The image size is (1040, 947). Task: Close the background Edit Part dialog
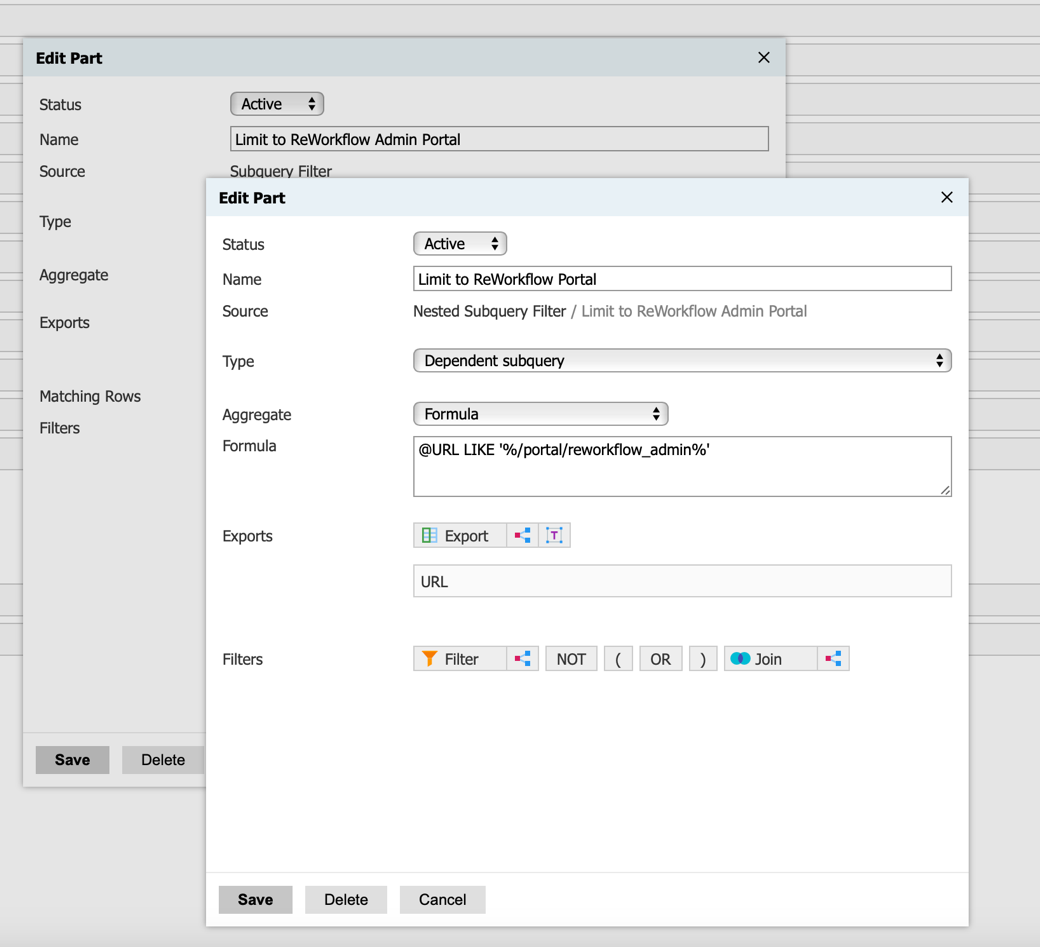coord(764,57)
